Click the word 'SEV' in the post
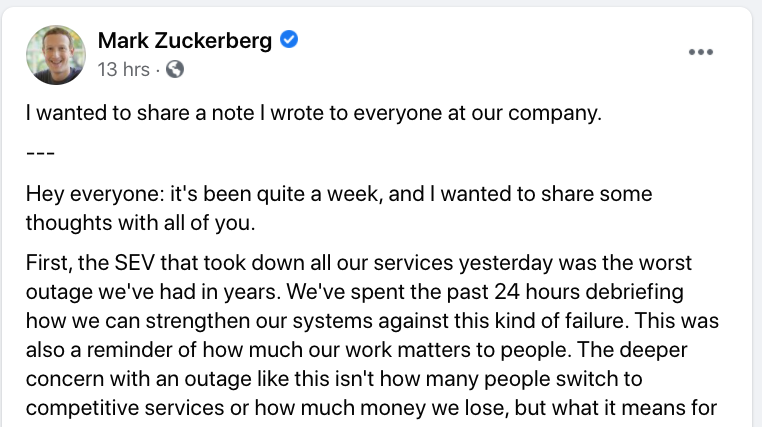 tap(135, 263)
